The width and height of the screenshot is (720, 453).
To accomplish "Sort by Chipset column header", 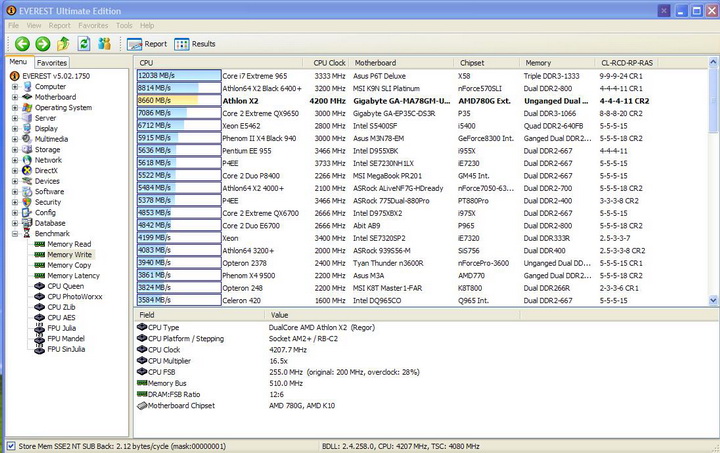I will coord(487,63).
